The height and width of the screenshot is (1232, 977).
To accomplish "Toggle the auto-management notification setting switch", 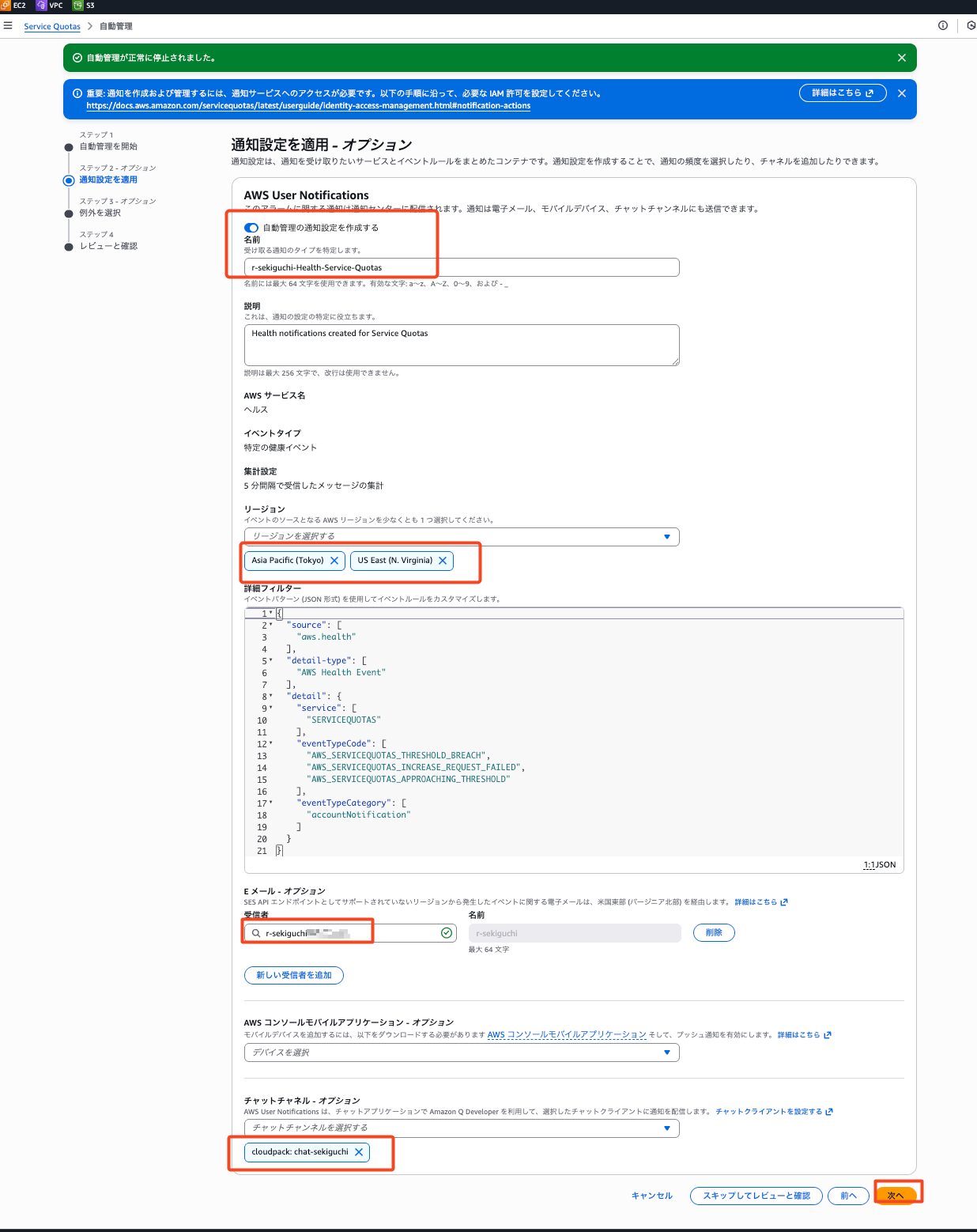I will [x=251, y=228].
